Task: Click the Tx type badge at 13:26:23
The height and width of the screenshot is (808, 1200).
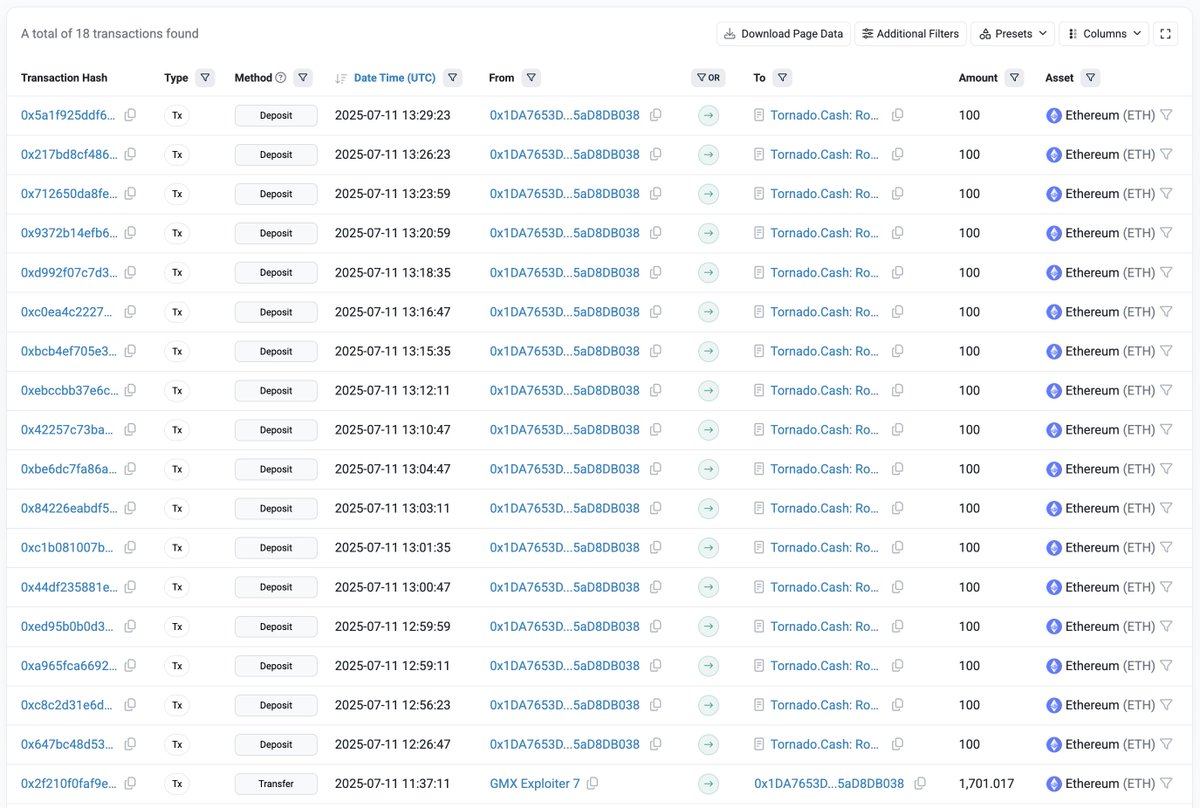Action: [177, 154]
